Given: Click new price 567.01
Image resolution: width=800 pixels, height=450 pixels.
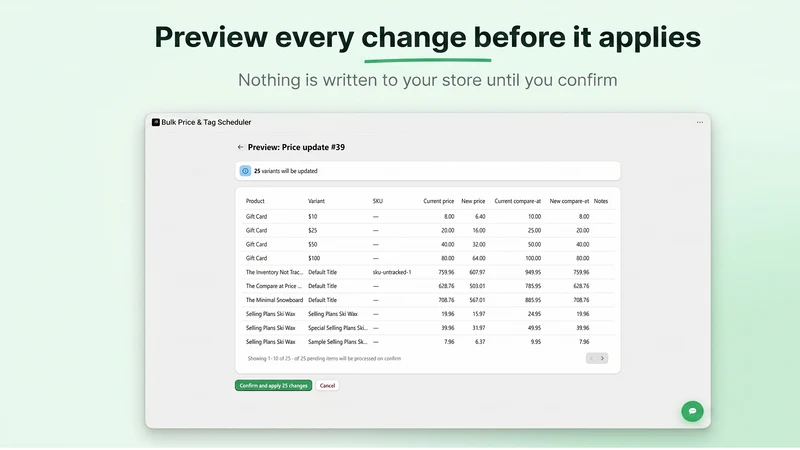Looking at the screenshot, I should 477,300.
